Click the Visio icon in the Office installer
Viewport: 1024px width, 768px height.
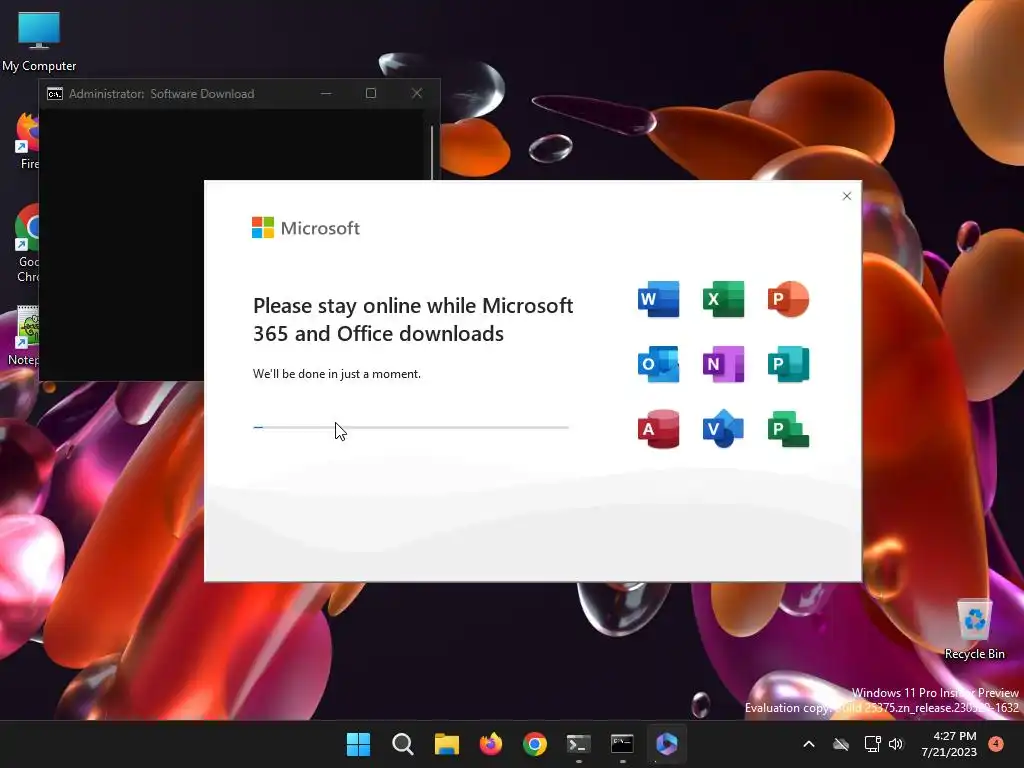click(x=724, y=429)
